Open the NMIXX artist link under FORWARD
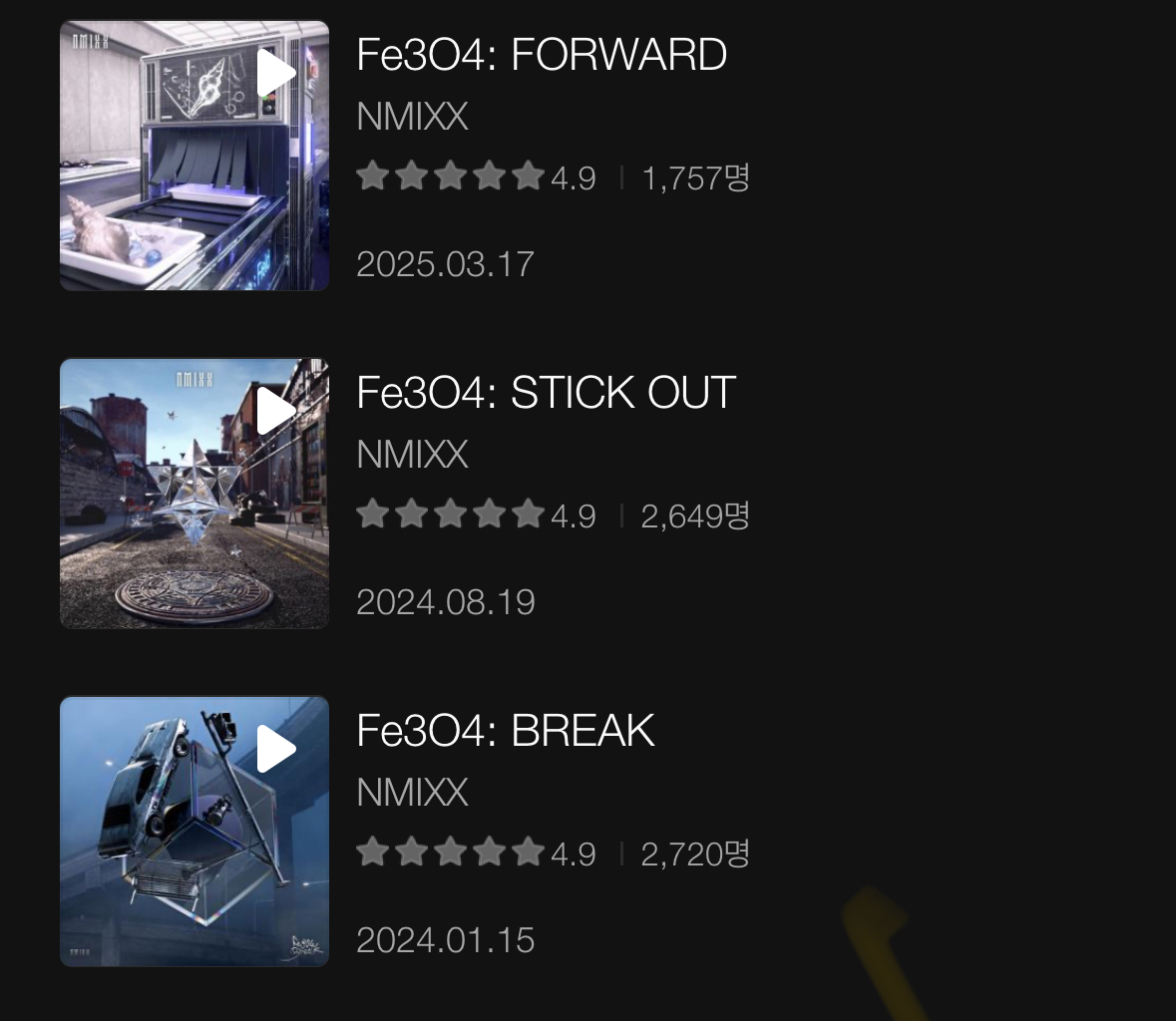Screen dimensions: 1176x1021 [413, 117]
